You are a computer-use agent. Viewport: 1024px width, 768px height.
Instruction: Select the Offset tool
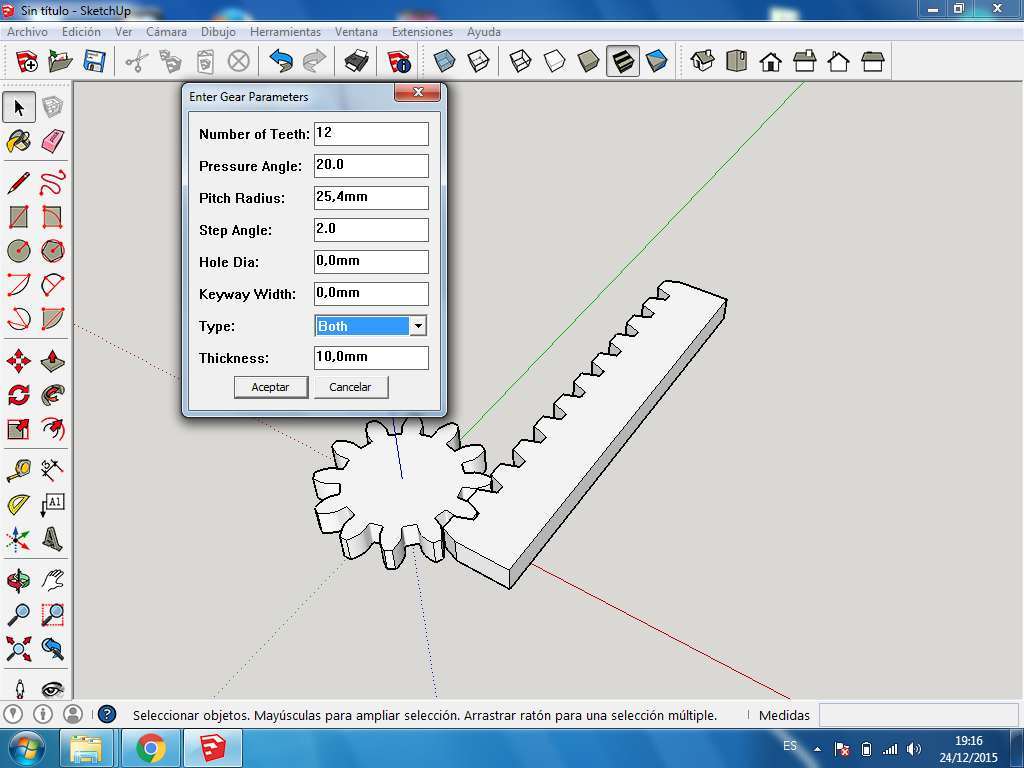pos(52,428)
